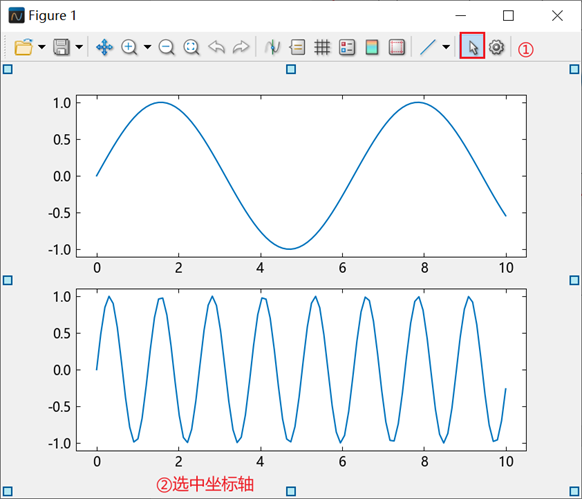The height and width of the screenshot is (499, 582).
Task: Toggle the colorbar gradient icon
Action: 372,48
